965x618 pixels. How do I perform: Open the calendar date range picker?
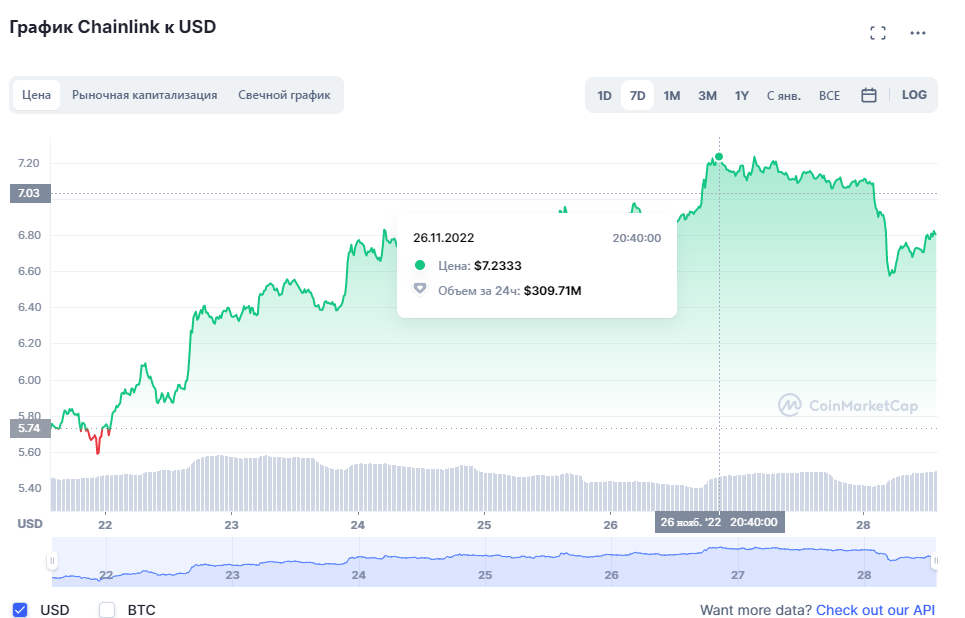[868, 95]
